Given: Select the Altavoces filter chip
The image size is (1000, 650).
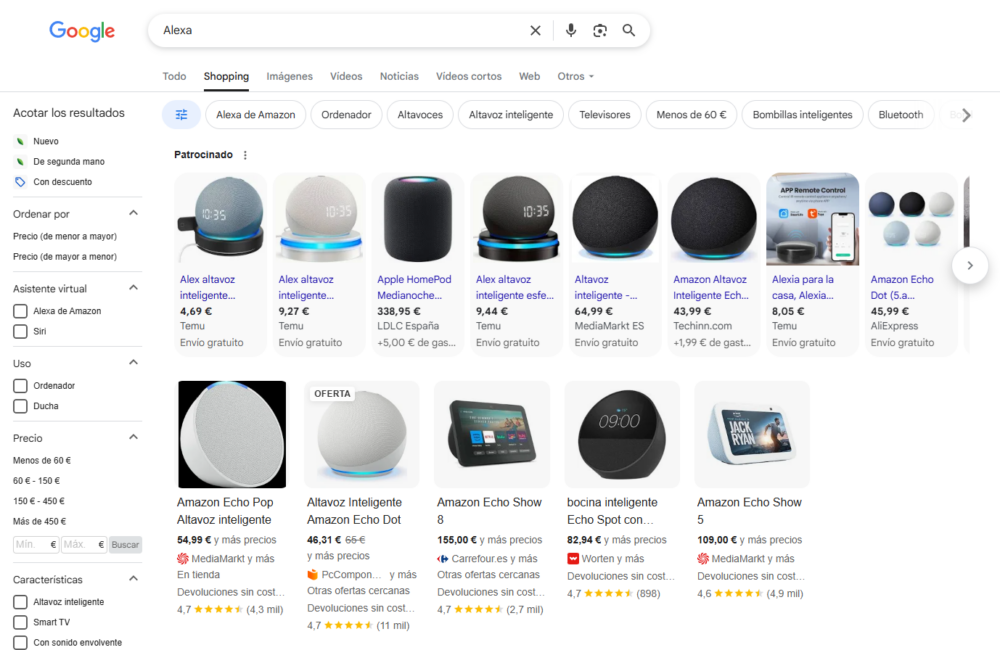Looking at the screenshot, I should [x=420, y=115].
